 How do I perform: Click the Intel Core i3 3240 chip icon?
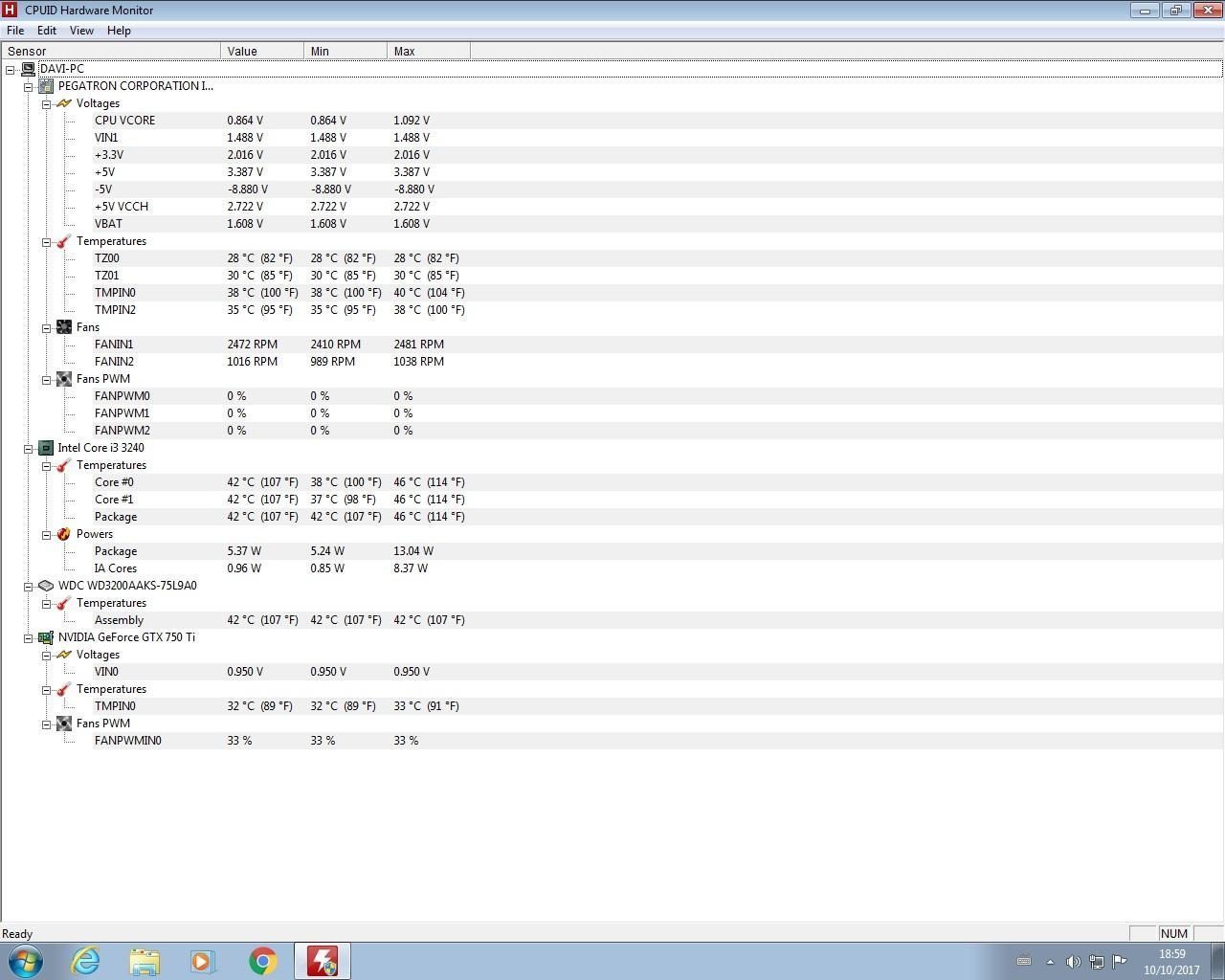coord(46,448)
